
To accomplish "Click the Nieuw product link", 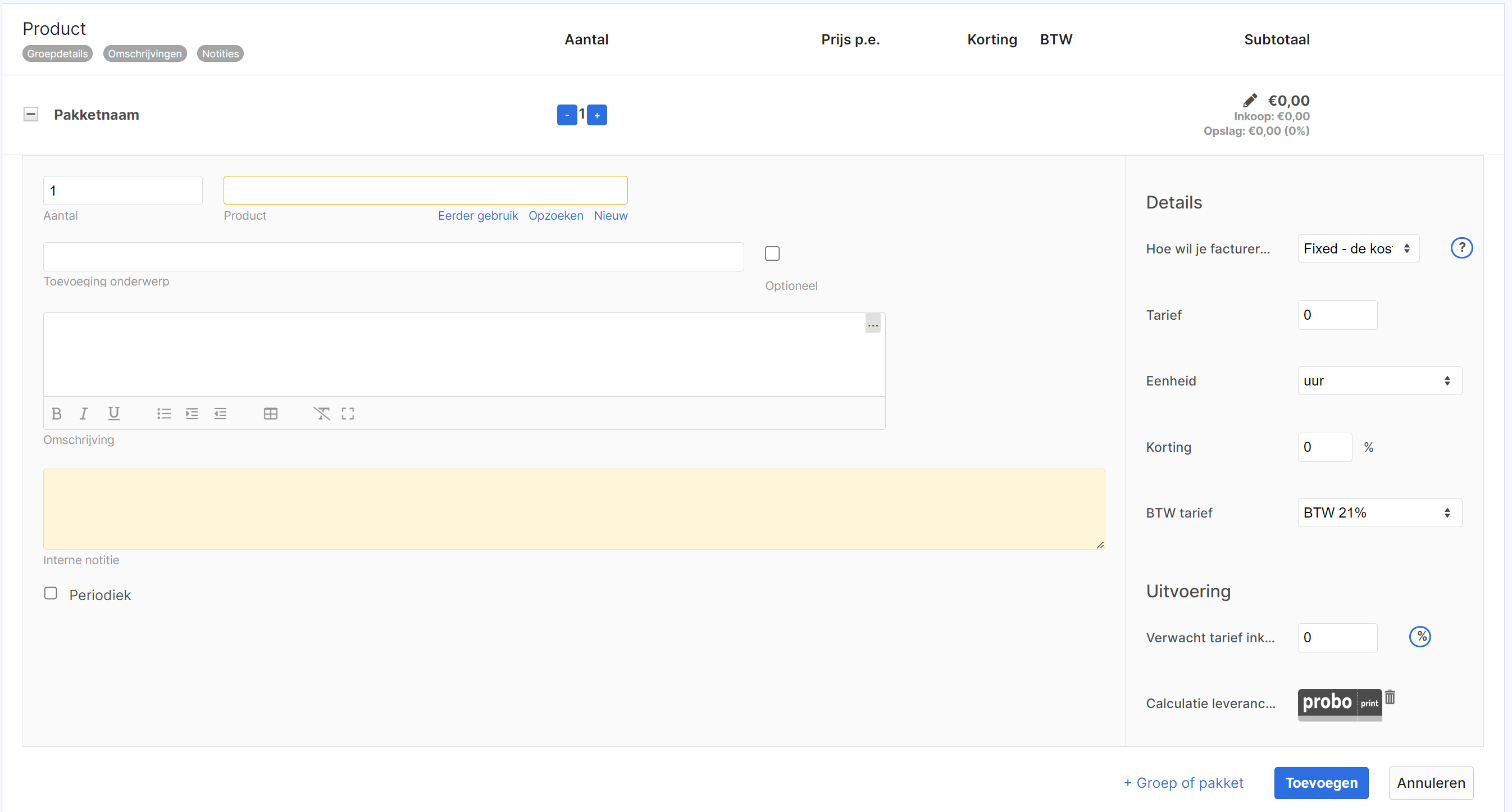I will tap(611, 215).
